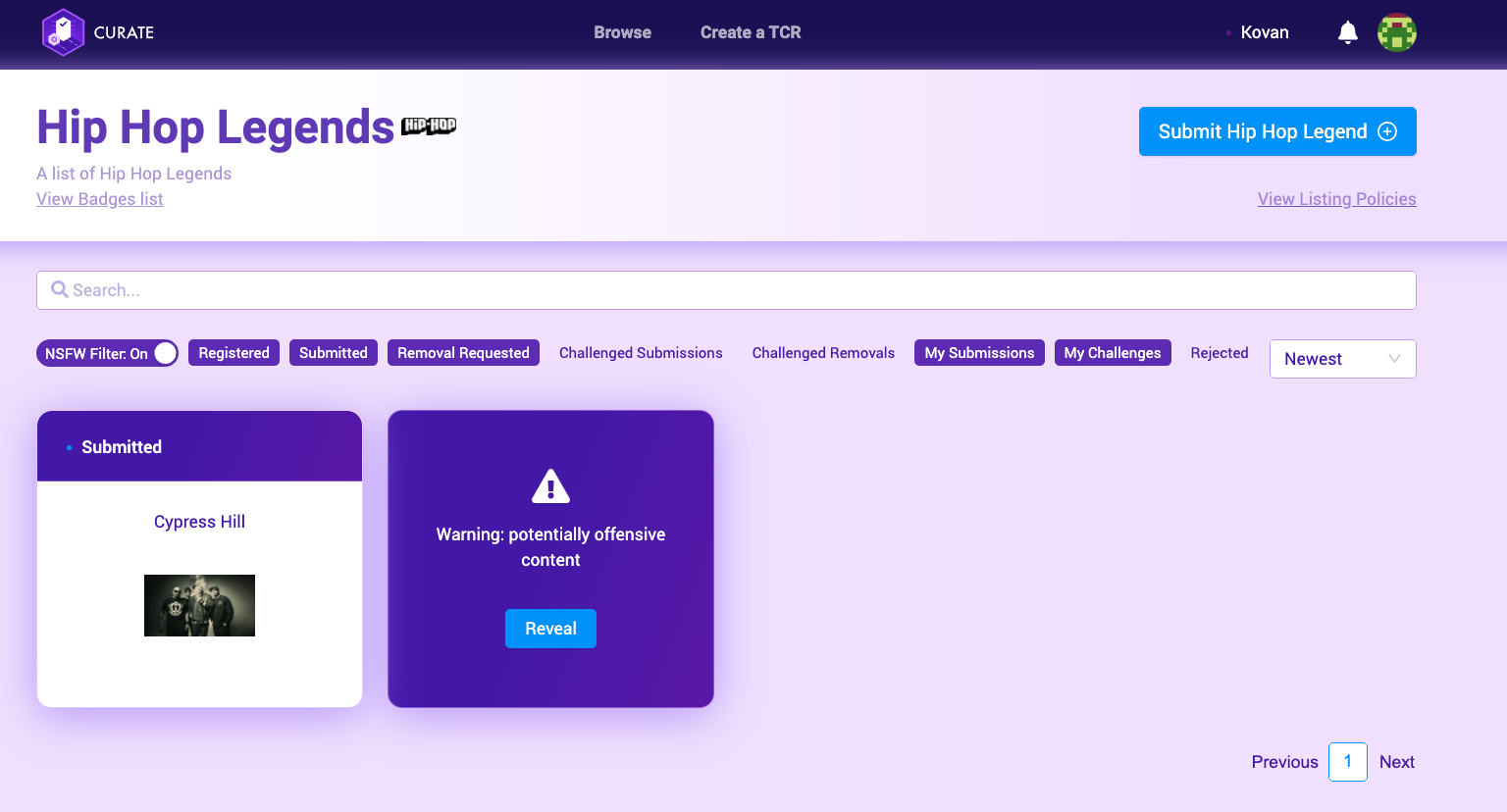Click the Hip Hop Legends title
1507x812 pixels.
215,127
